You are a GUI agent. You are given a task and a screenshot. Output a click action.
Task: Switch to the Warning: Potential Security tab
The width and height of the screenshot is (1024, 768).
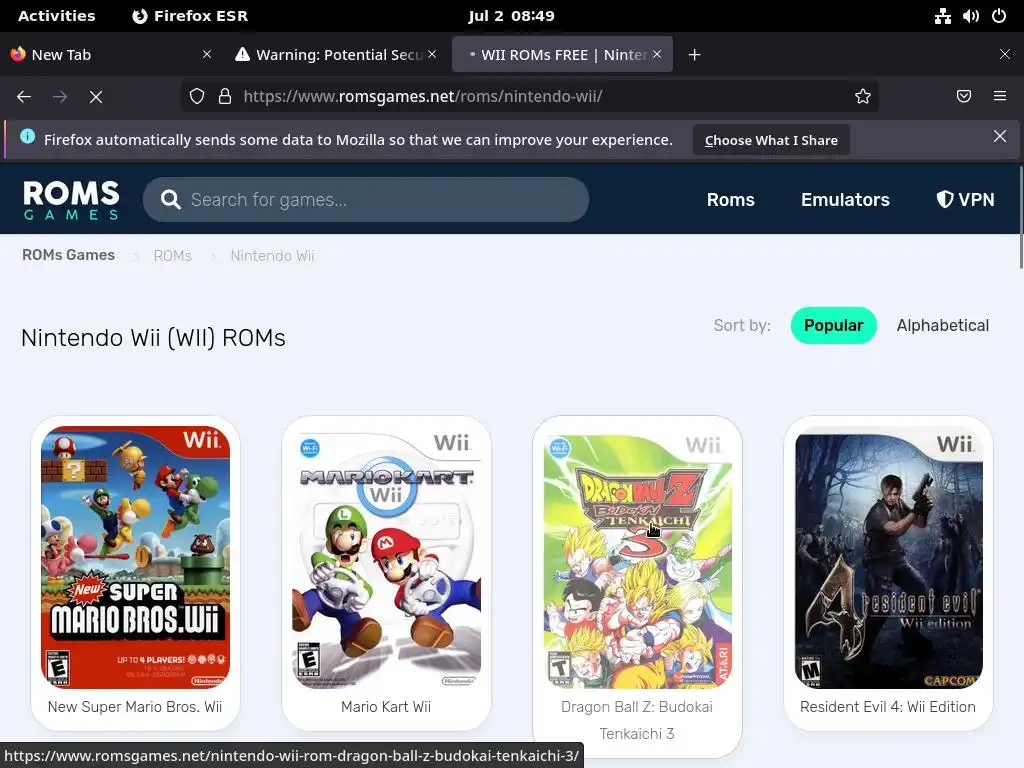(x=335, y=54)
